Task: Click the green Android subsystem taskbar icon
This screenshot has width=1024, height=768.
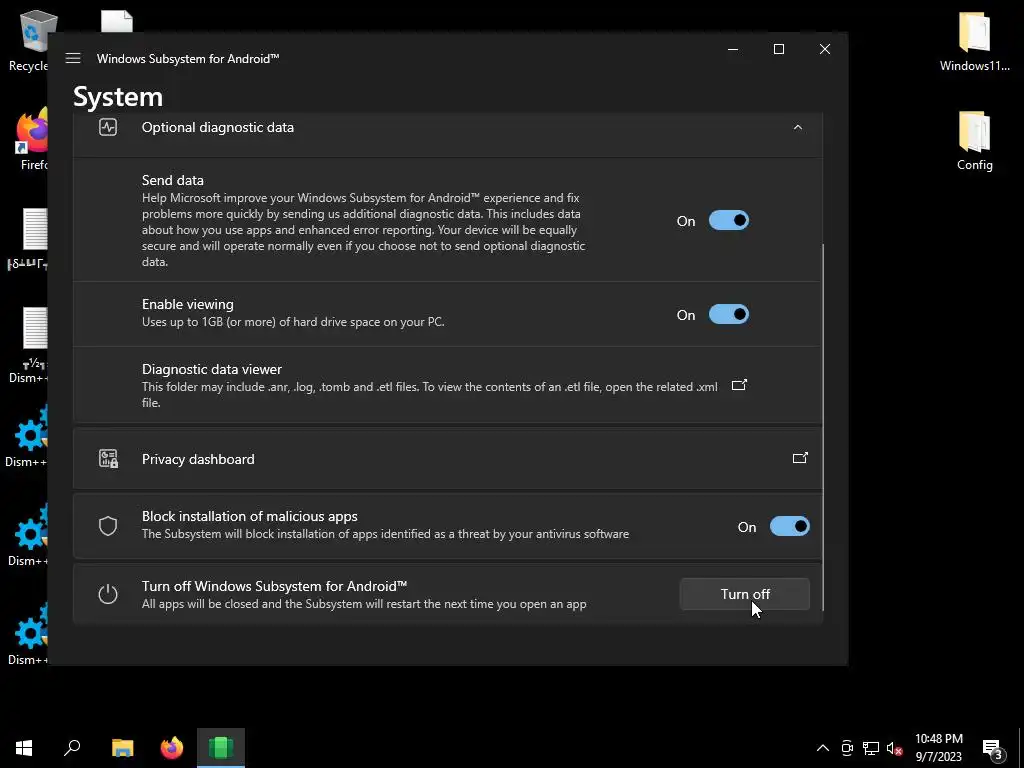Action: pyautogui.click(x=221, y=748)
